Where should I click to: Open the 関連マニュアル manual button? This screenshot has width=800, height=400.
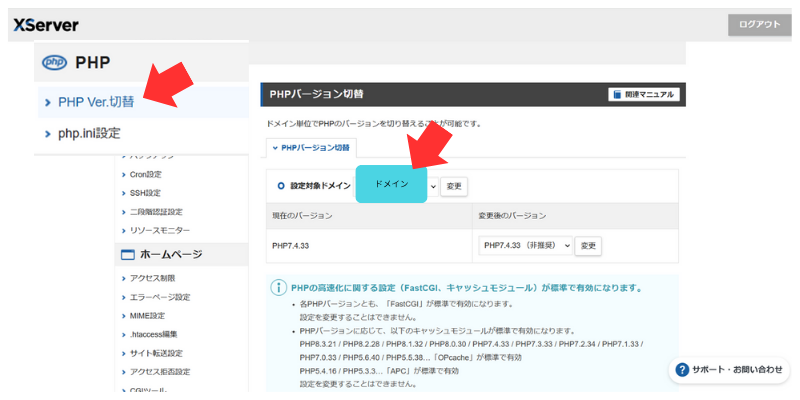[x=644, y=95]
